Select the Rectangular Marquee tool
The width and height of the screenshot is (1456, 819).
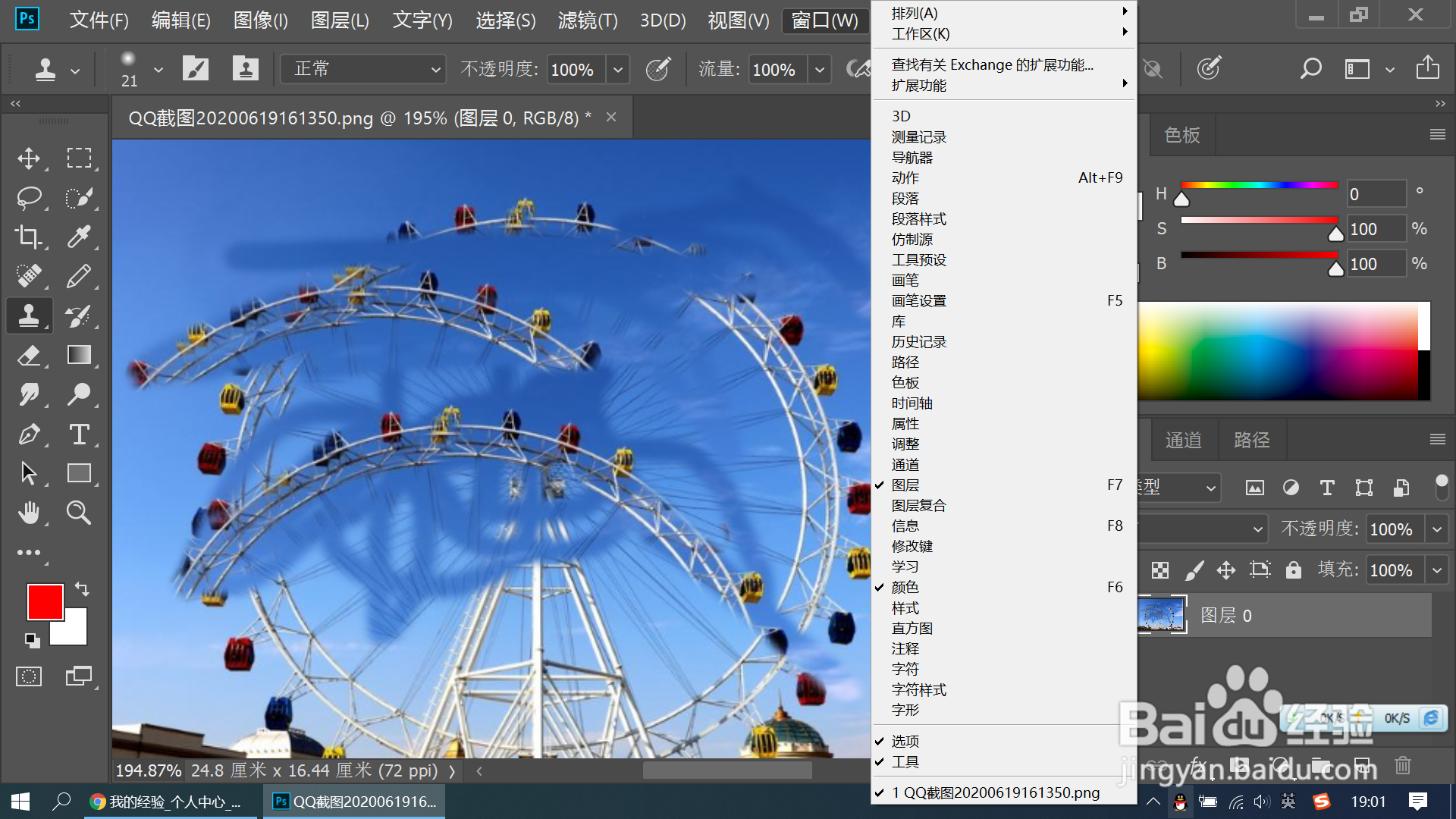(x=79, y=158)
